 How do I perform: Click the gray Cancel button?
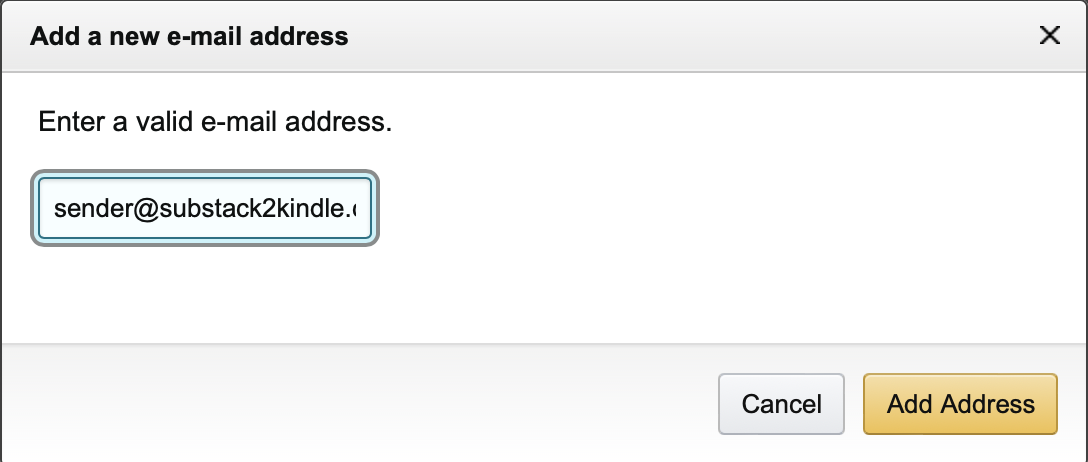781,404
